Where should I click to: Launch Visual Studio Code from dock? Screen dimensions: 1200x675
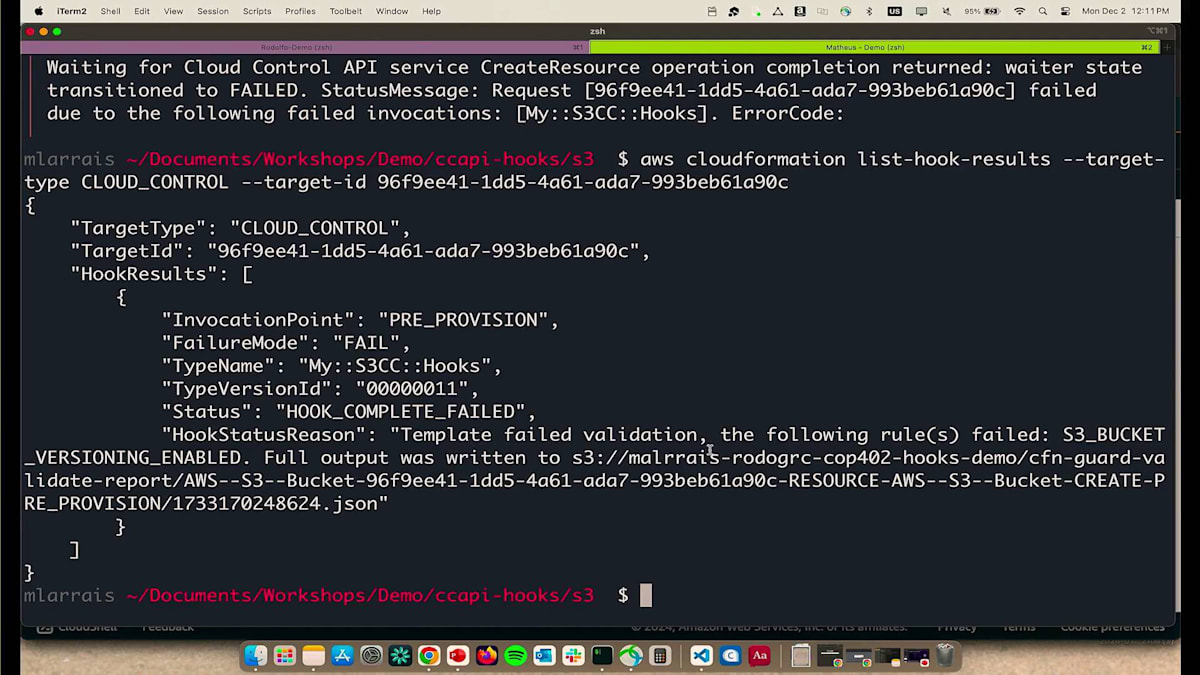coord(701,656)
